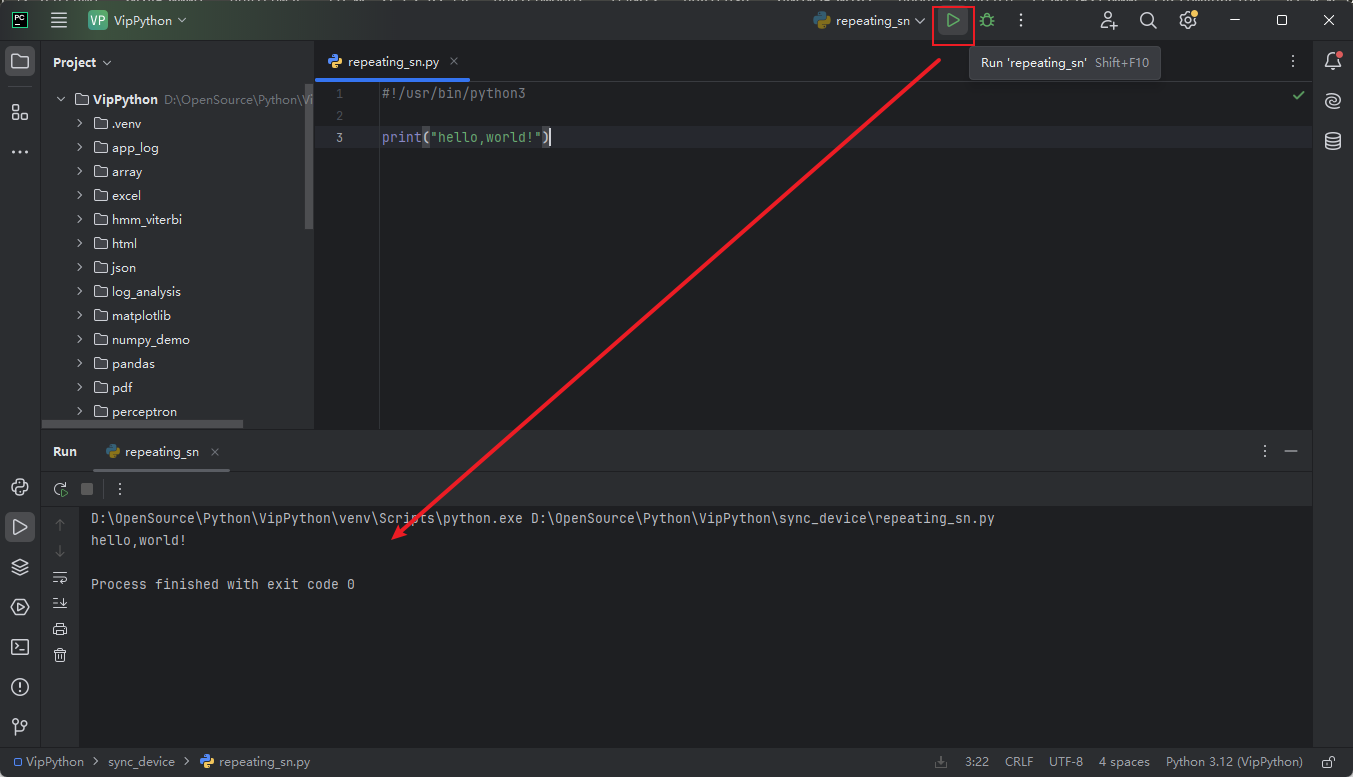Open IDE settings gear icon
The width and height of the screenshot is (1353, 777).
point(1188,20)
